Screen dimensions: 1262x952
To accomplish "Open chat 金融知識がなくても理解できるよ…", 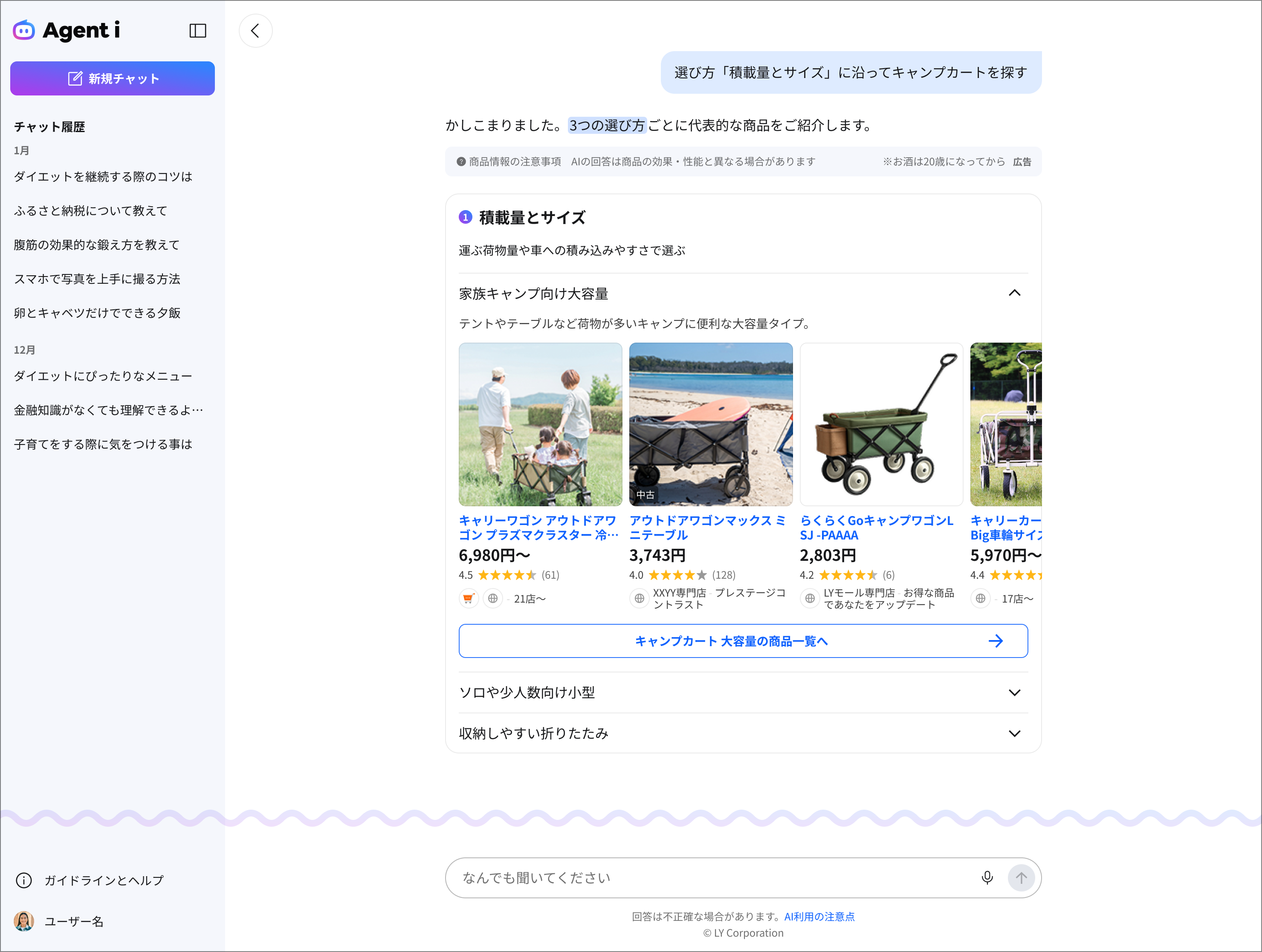I will tap(108, 410).
